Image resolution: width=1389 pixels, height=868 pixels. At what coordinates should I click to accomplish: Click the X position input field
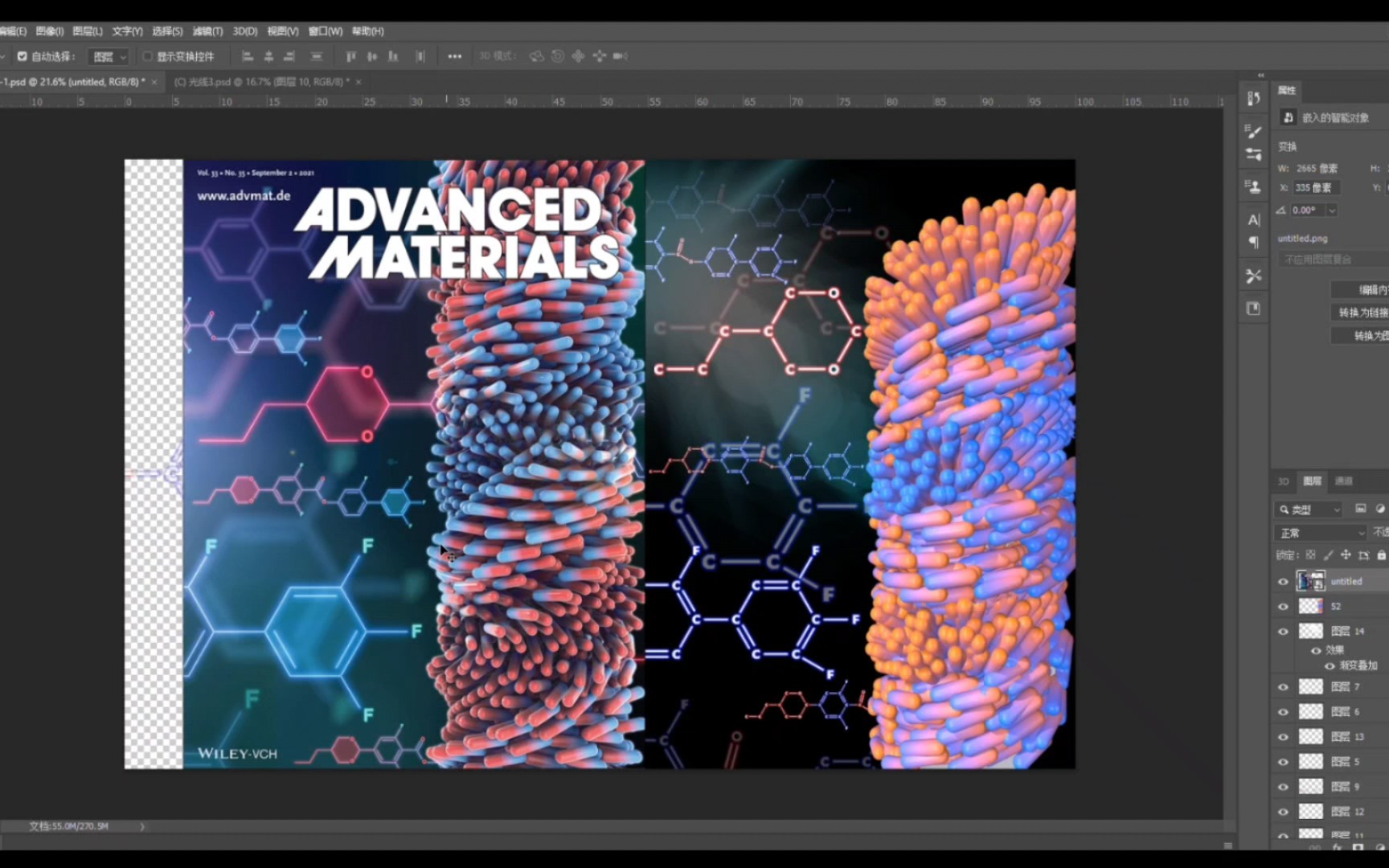[x=1315, y=188]
